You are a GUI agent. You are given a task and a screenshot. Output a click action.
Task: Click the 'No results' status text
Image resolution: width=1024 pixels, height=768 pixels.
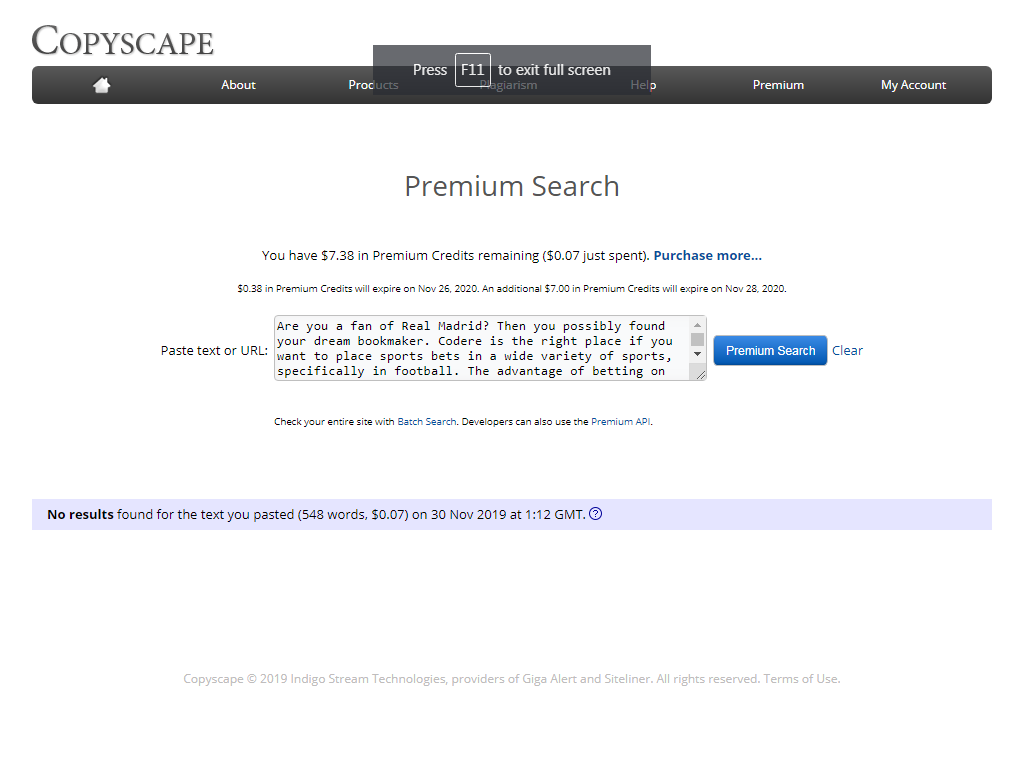click(80, 515)
